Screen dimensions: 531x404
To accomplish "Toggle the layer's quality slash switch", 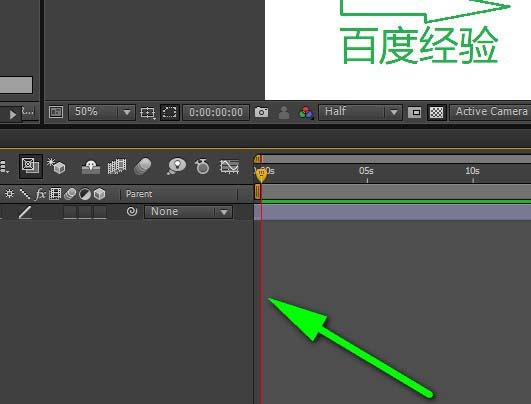I will 25,212.
